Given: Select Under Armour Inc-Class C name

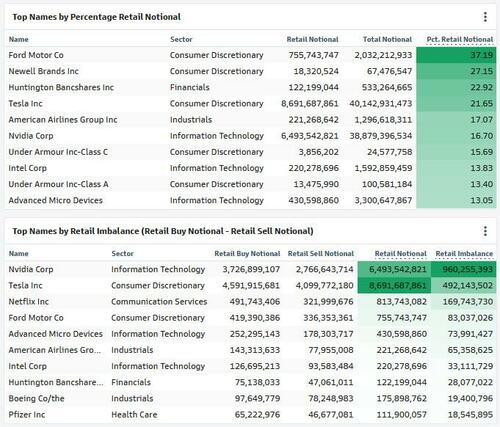Looking at the screenshot, I should point(58,152).
